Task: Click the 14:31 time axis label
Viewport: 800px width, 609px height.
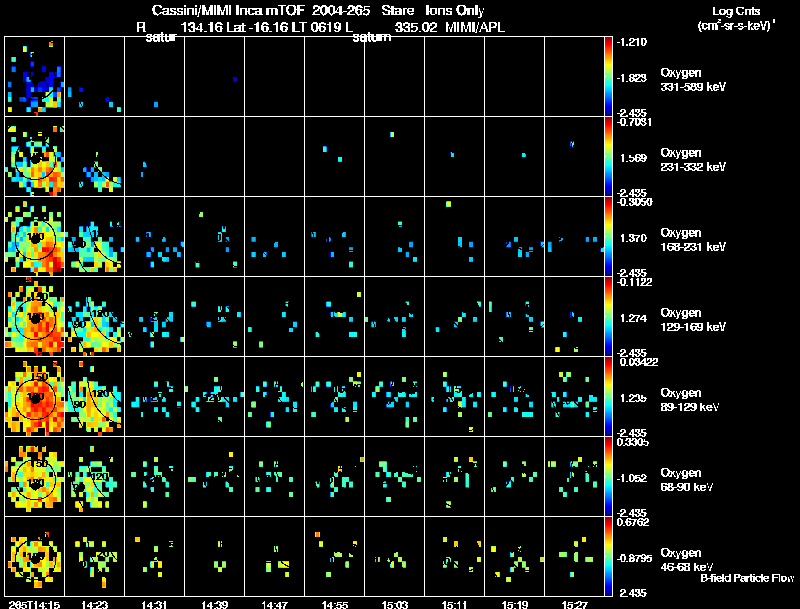Action: (155, 605)
